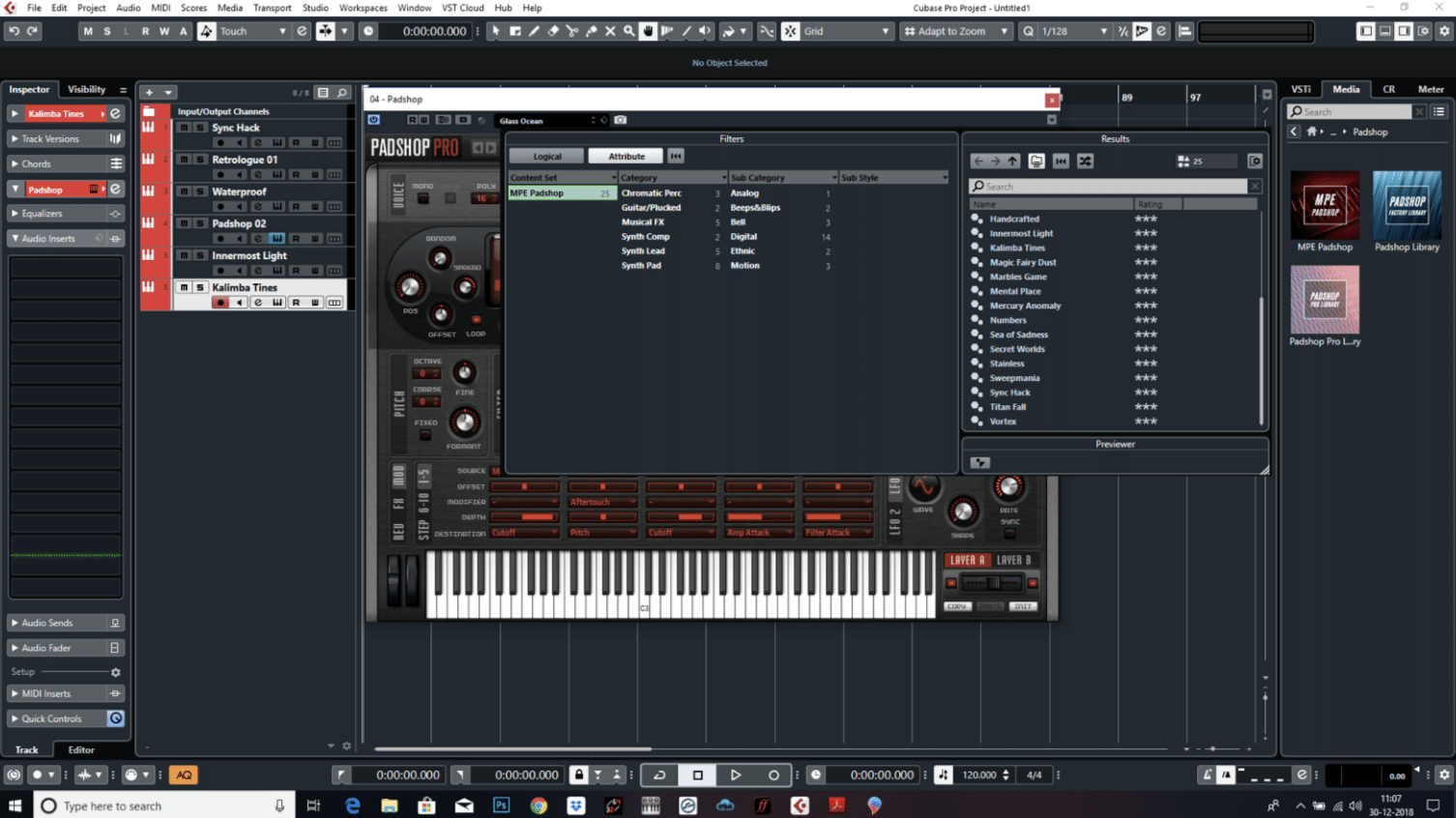The image size is (1456, 818).
Task: Open the Setup gear icon in the toolbar
Action: 1444,31
